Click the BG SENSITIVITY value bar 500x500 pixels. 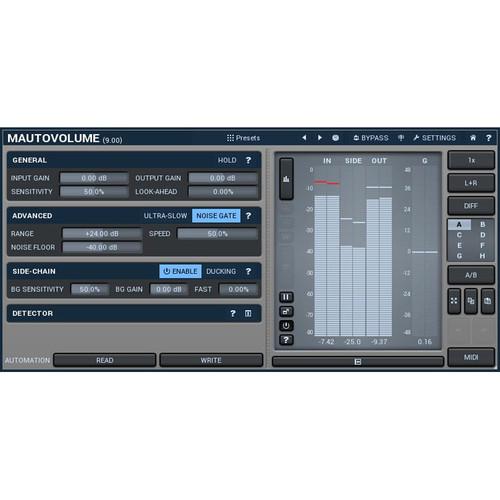(x=90, y=289)
